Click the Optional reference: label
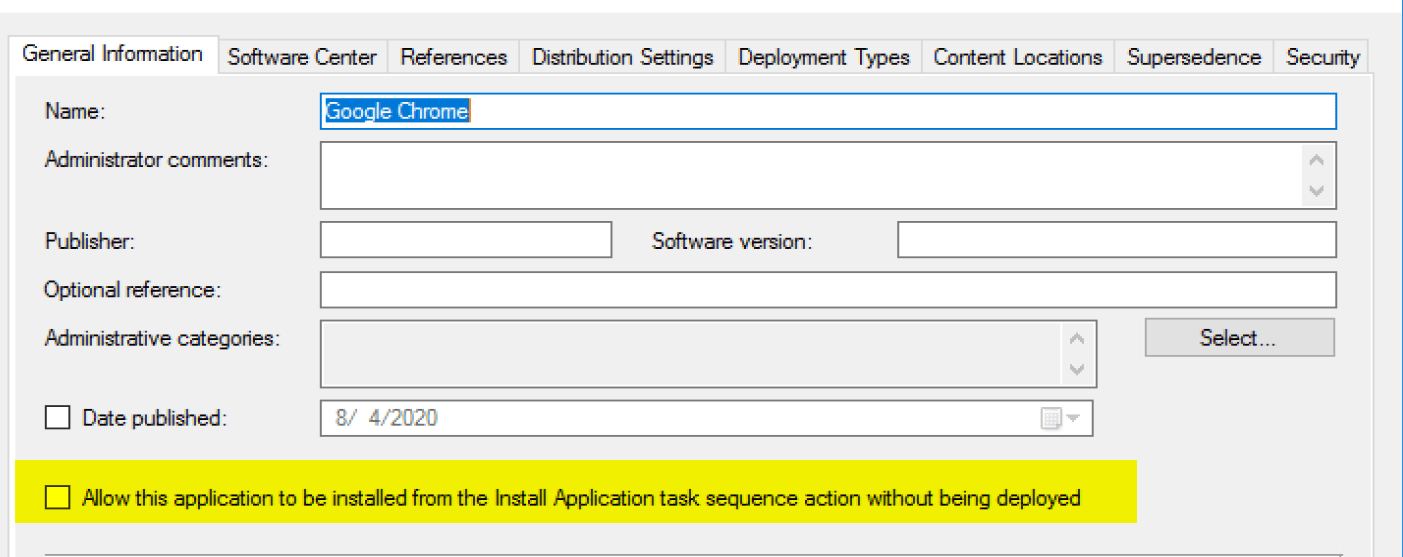The height and width of the screenshot is (557, 1403). coord(132,290)
